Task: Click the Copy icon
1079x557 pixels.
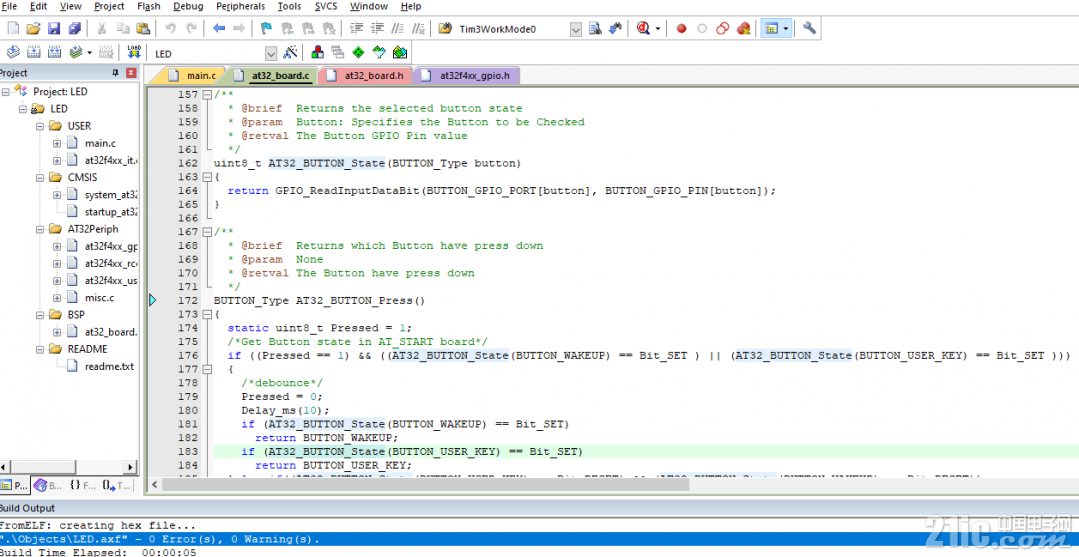Action: pyautogui.click(x=122, y=29)
